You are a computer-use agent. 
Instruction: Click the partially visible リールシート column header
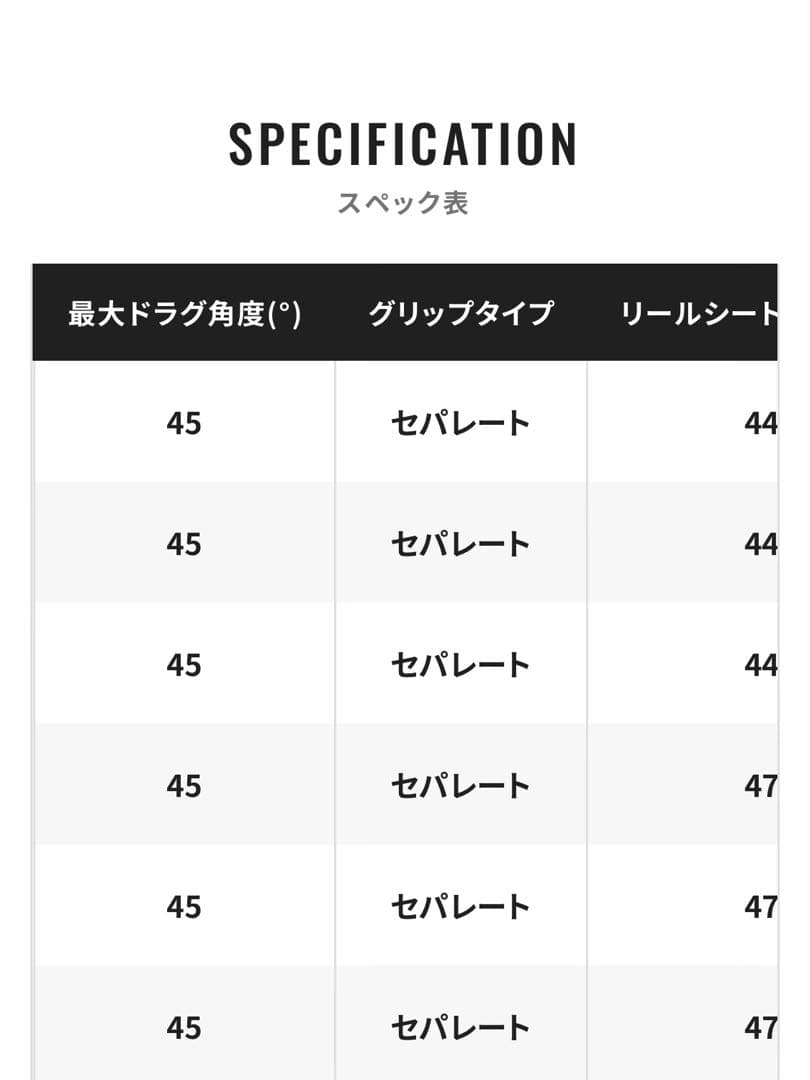(x=698, y=313)
